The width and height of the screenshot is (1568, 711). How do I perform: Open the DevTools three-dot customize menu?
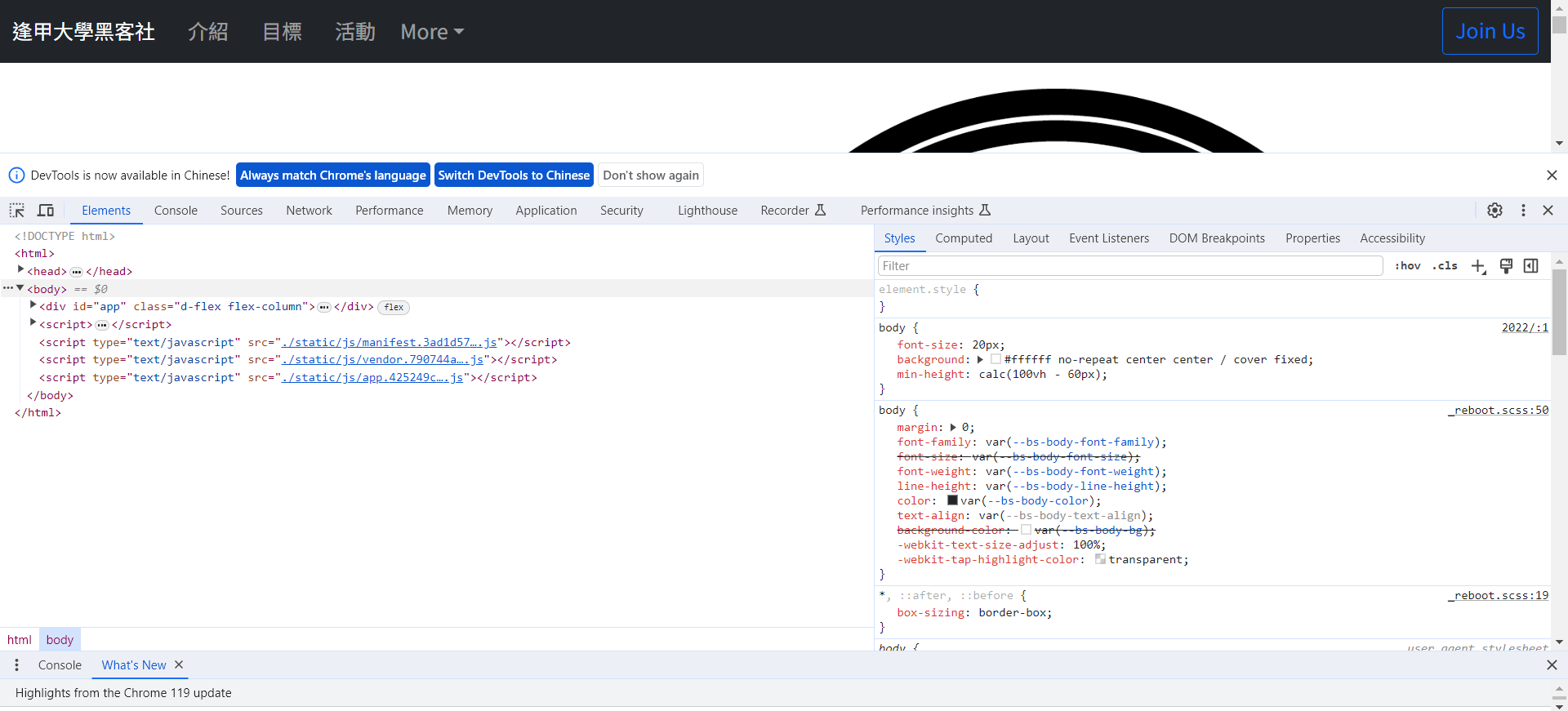click(1523, 211)
